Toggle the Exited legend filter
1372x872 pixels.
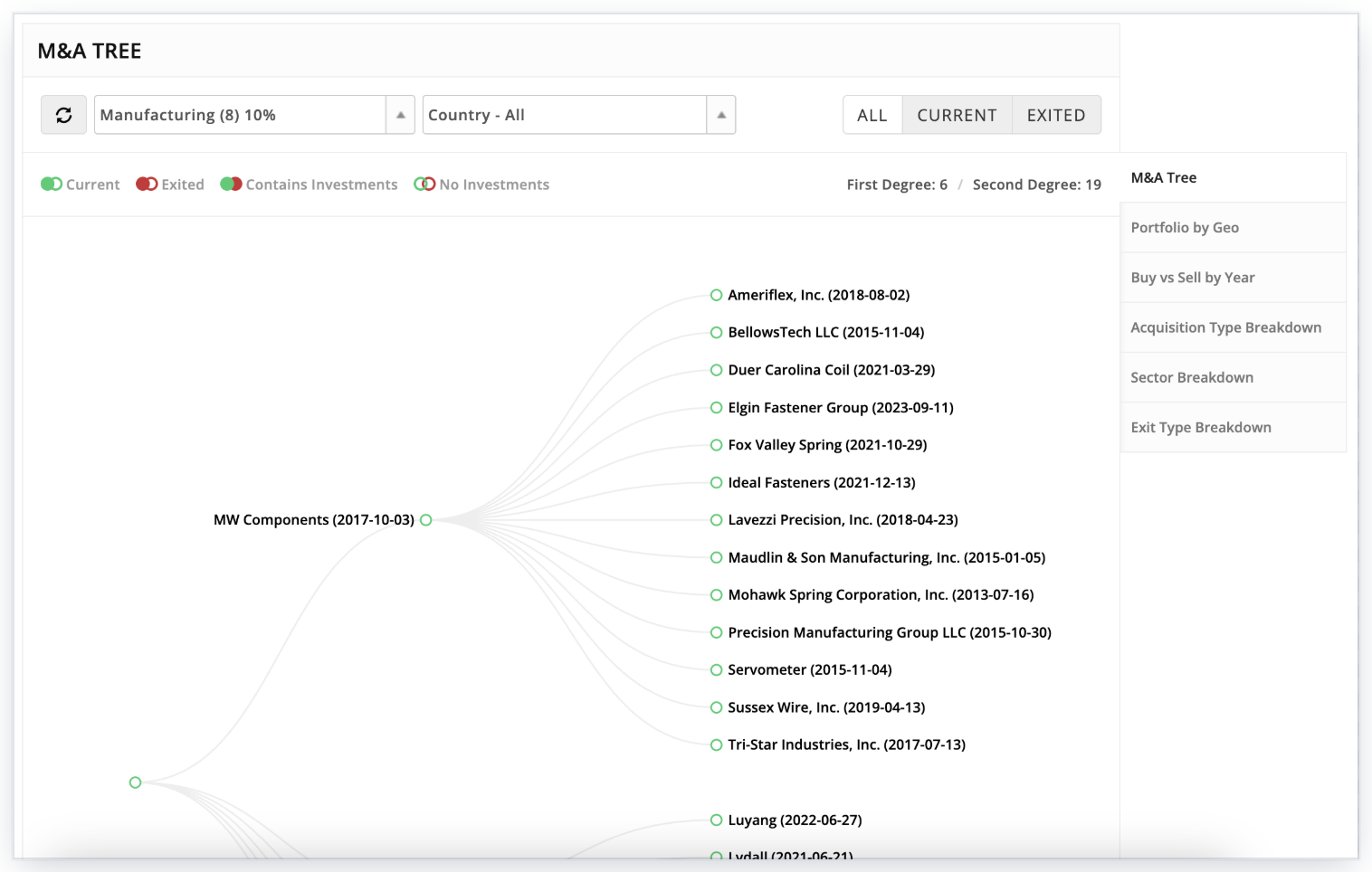point(147,184)
